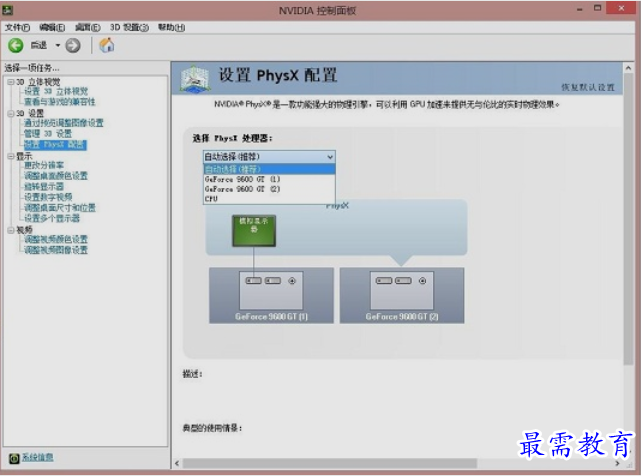Open 调整视频颜色设置 task

56,239
